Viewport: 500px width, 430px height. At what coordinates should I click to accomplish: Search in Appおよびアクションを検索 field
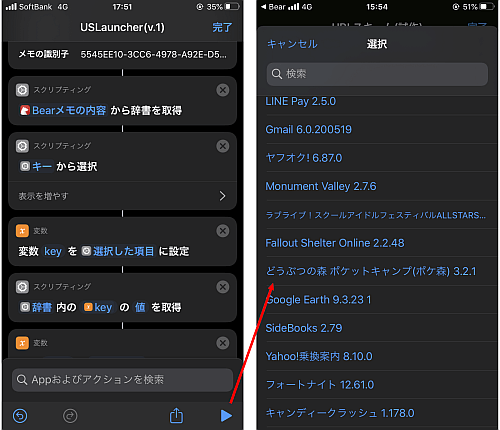[x=122, y=380]
